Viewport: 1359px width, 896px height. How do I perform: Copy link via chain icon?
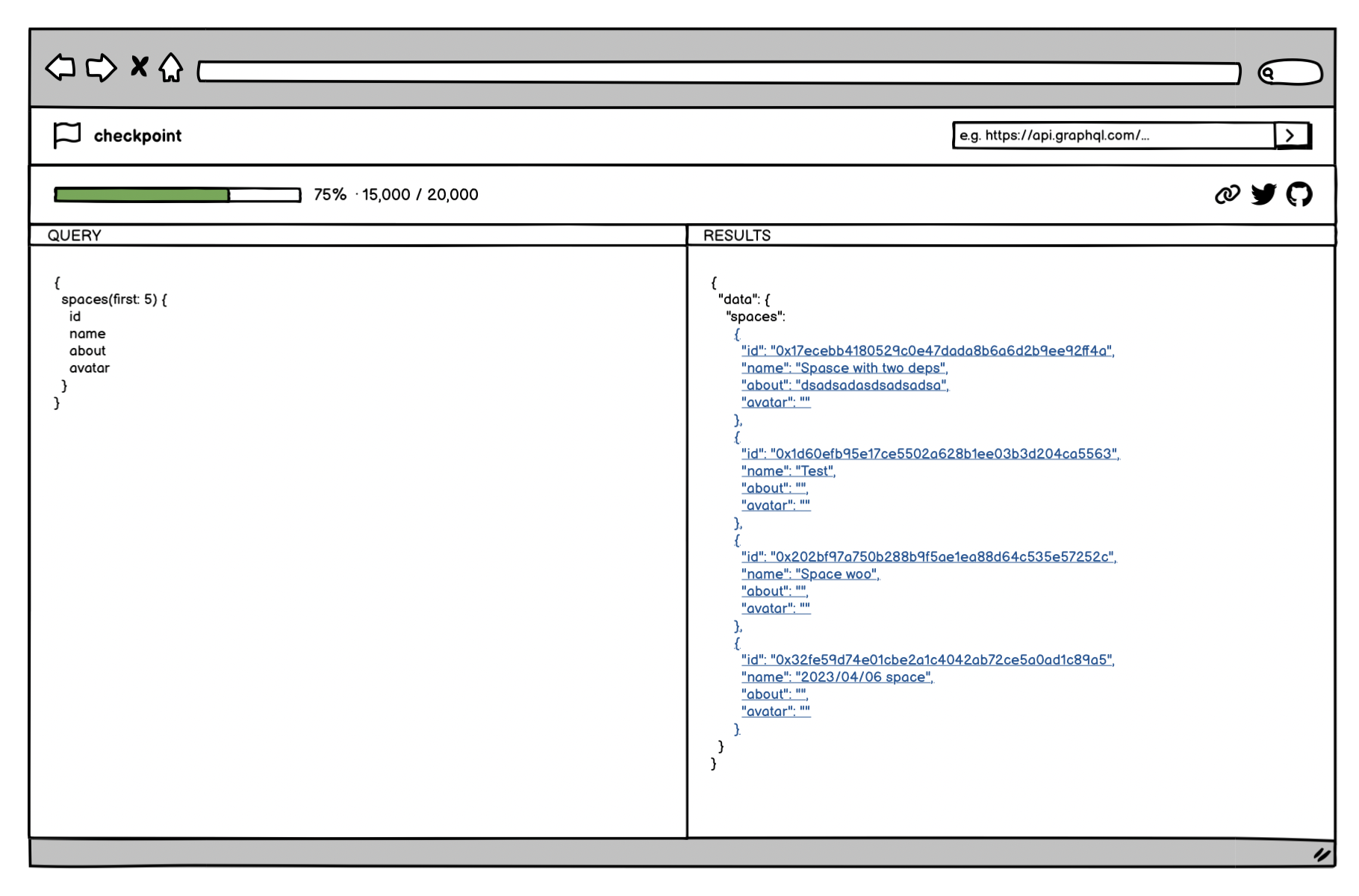pyautogui.click(x=1227, y=195)
